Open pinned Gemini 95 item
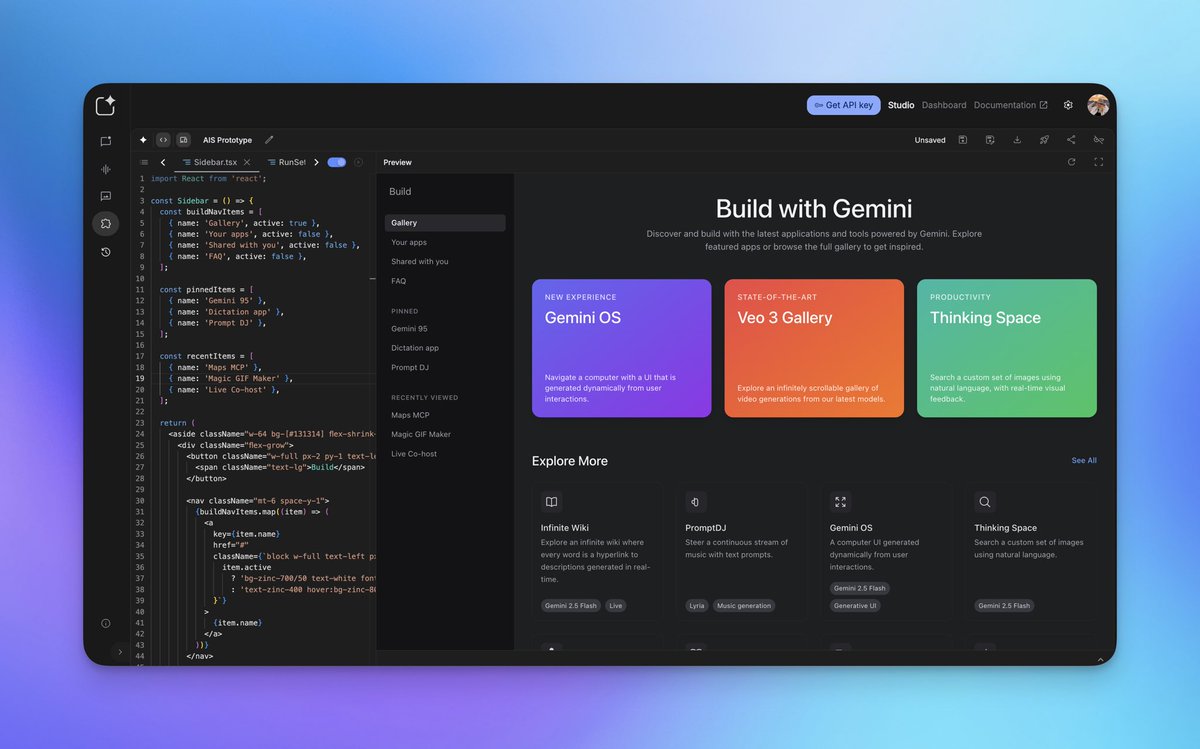The width and height of the screenshot is (1200, 749). 409,329
